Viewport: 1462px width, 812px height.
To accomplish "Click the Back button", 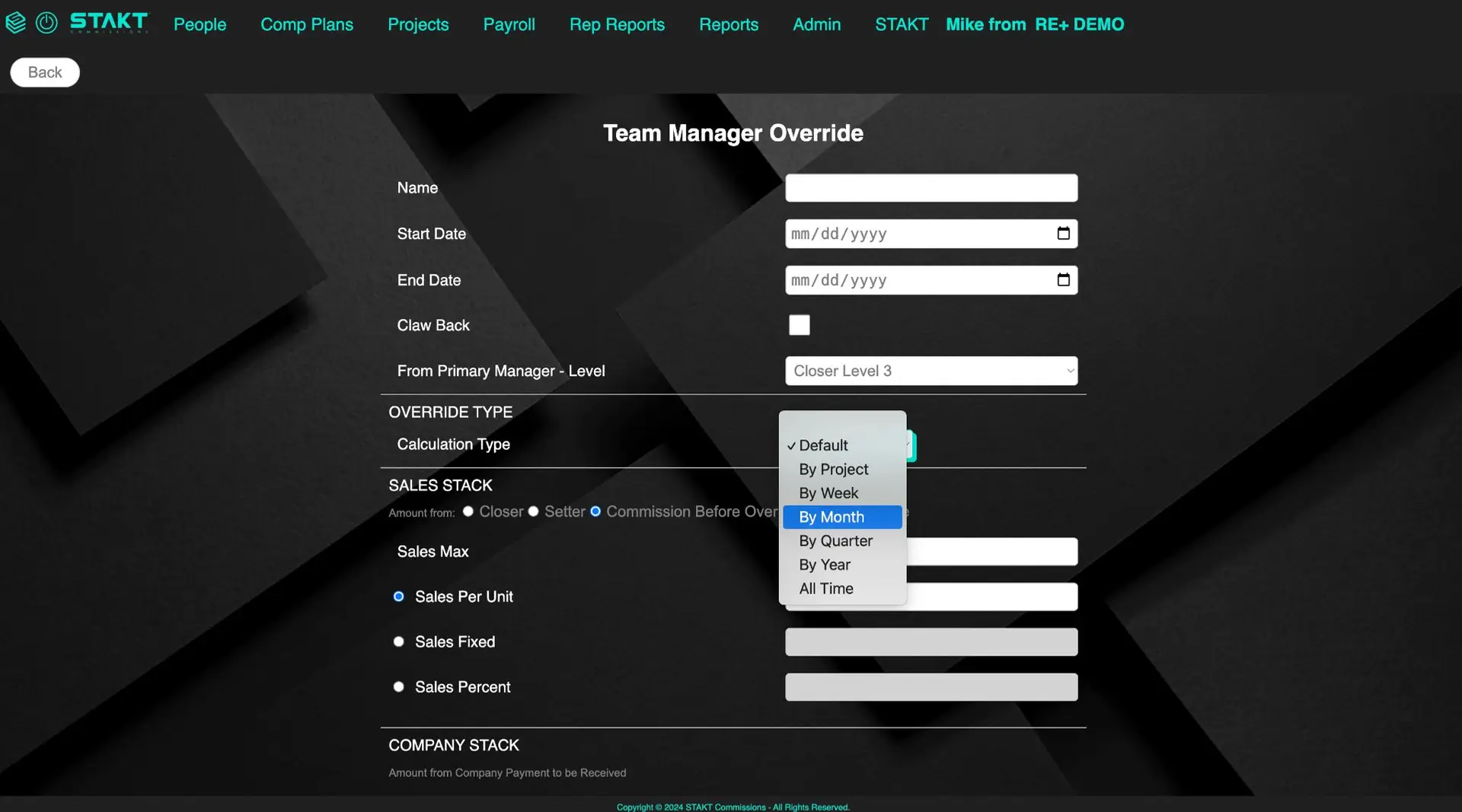I will 45,72.
